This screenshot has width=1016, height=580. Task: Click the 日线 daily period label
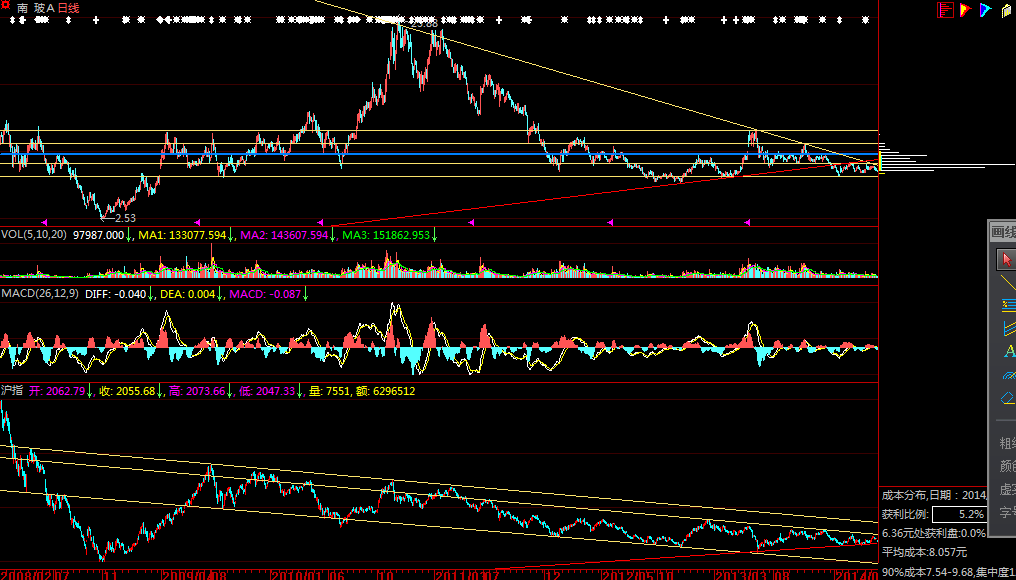coord(68,8)
